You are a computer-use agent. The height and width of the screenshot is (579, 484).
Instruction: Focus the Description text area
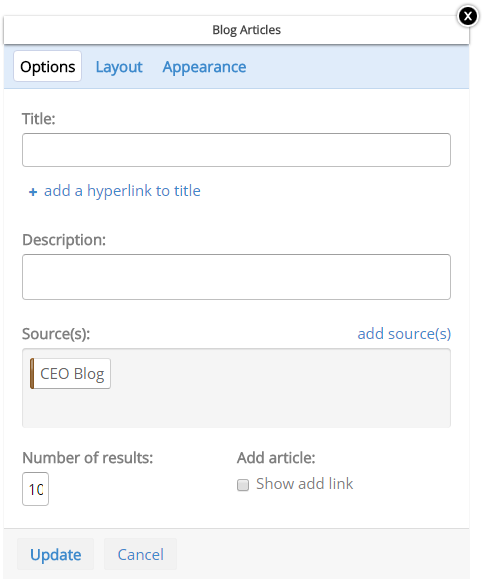236,277
